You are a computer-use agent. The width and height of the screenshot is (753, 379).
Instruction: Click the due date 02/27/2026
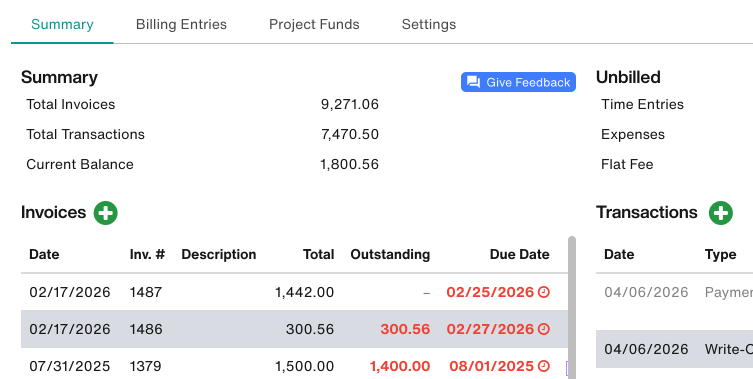point(490,329)
